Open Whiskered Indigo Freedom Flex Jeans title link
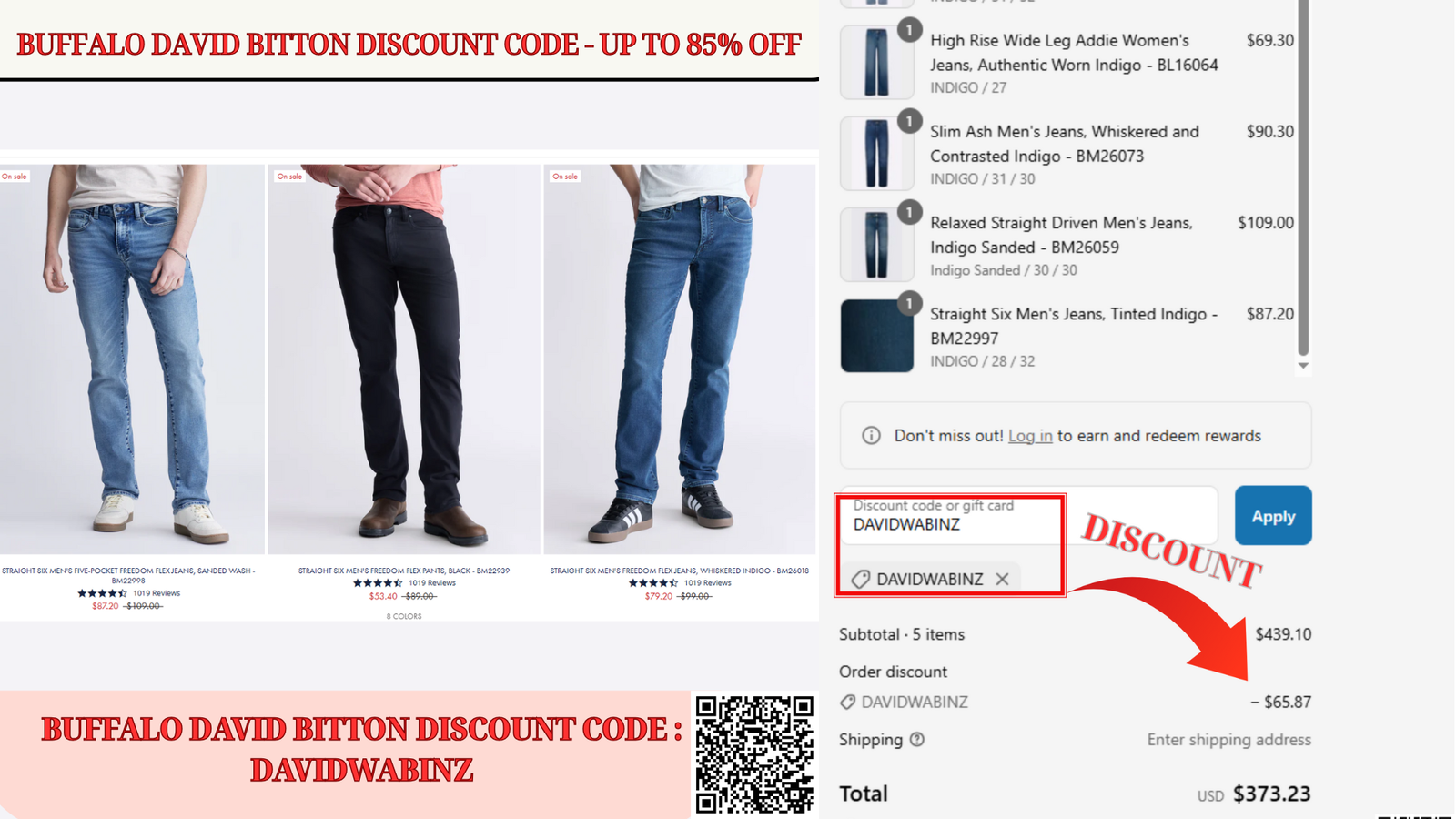 click(x=679, y=571)
